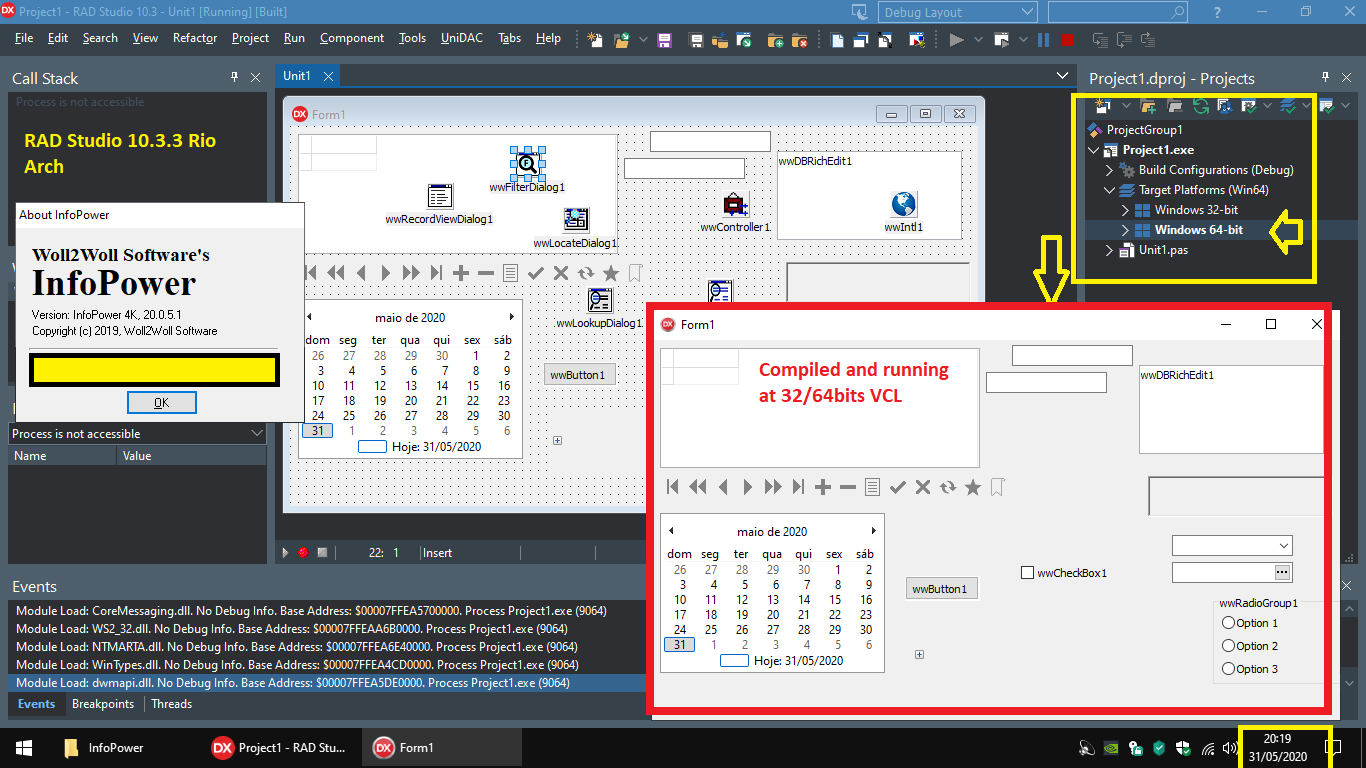1366x768 pixels.
Task: Open the File menu
Action: [24, 38]
